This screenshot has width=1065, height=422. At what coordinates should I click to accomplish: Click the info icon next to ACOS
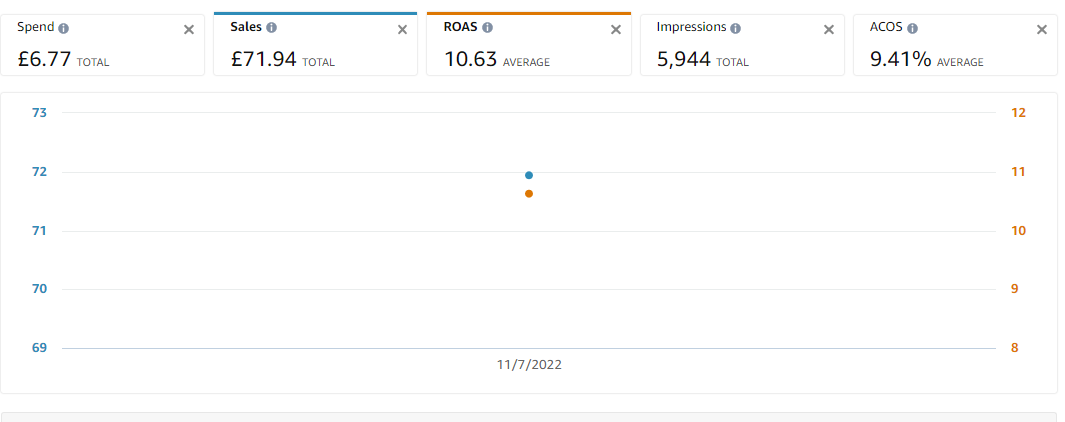pos(912,29)
